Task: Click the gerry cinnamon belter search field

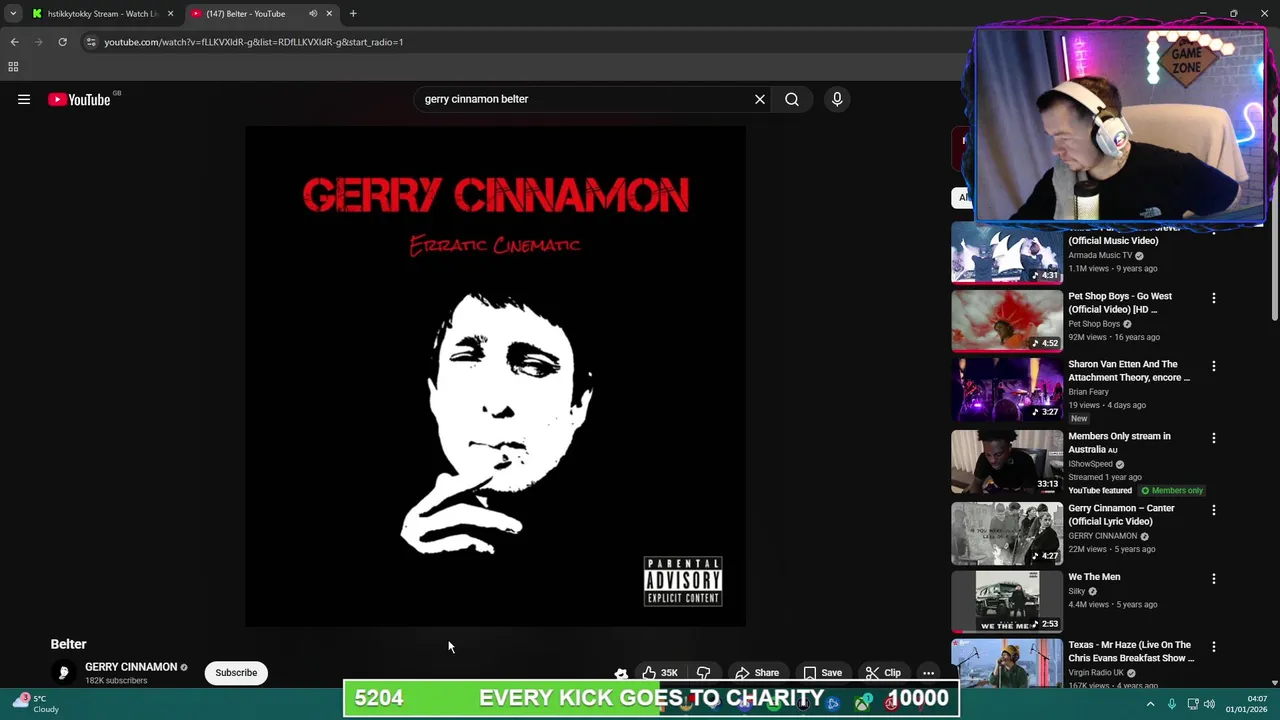Action: pyautogui.click(x=585, y=99)
